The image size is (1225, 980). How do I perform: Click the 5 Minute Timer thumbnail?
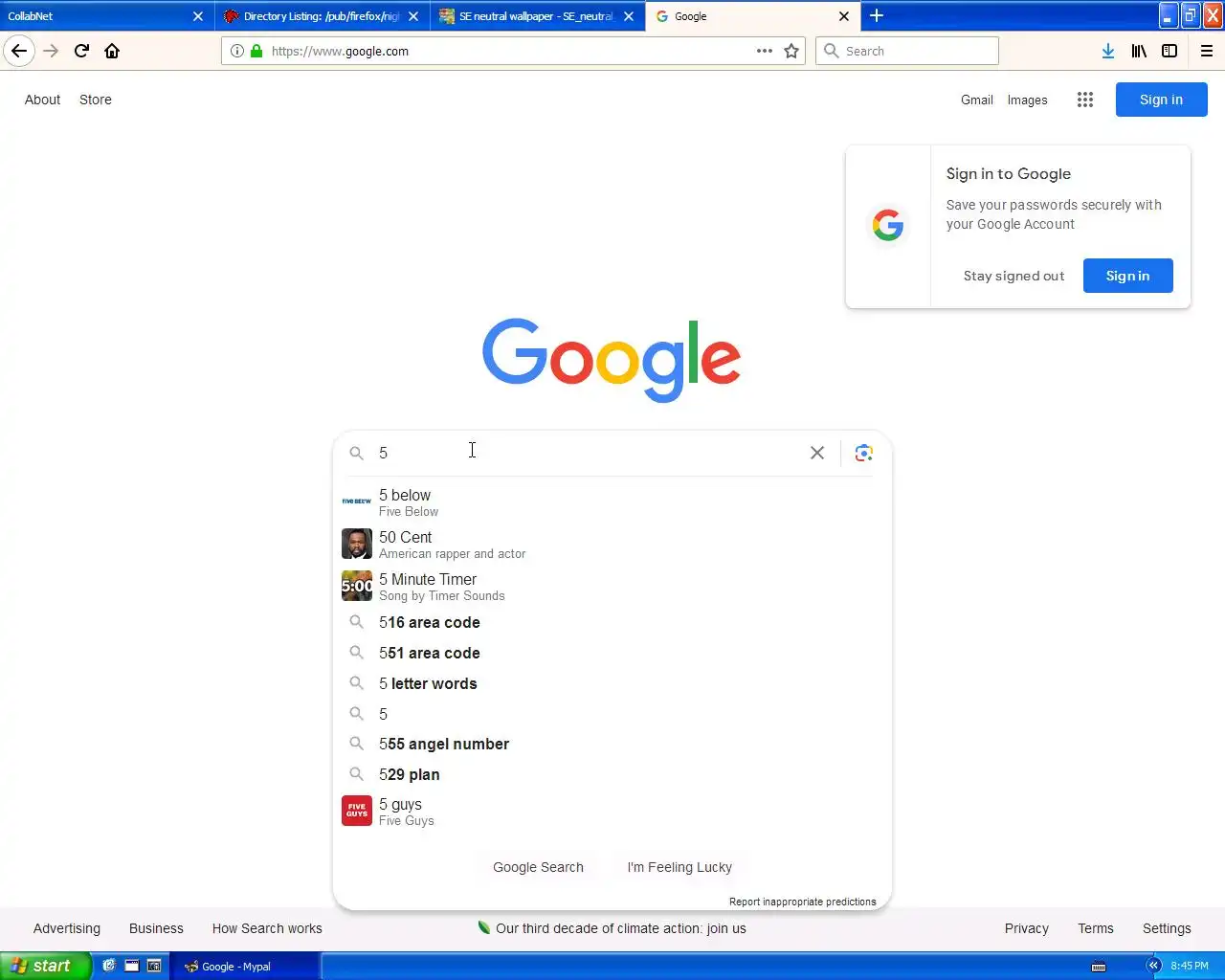357,586
